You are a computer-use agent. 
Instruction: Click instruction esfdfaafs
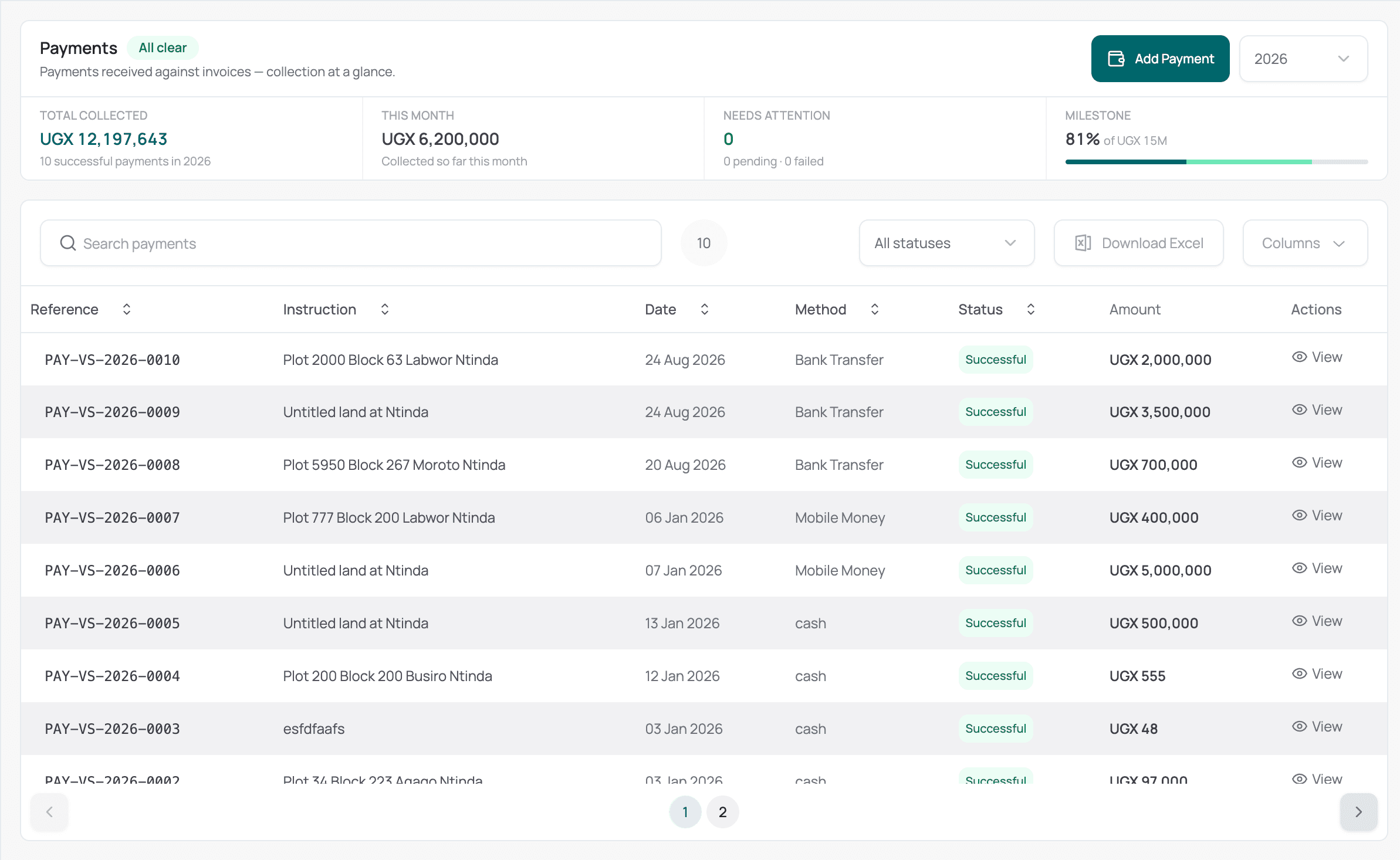click(313, 729)
